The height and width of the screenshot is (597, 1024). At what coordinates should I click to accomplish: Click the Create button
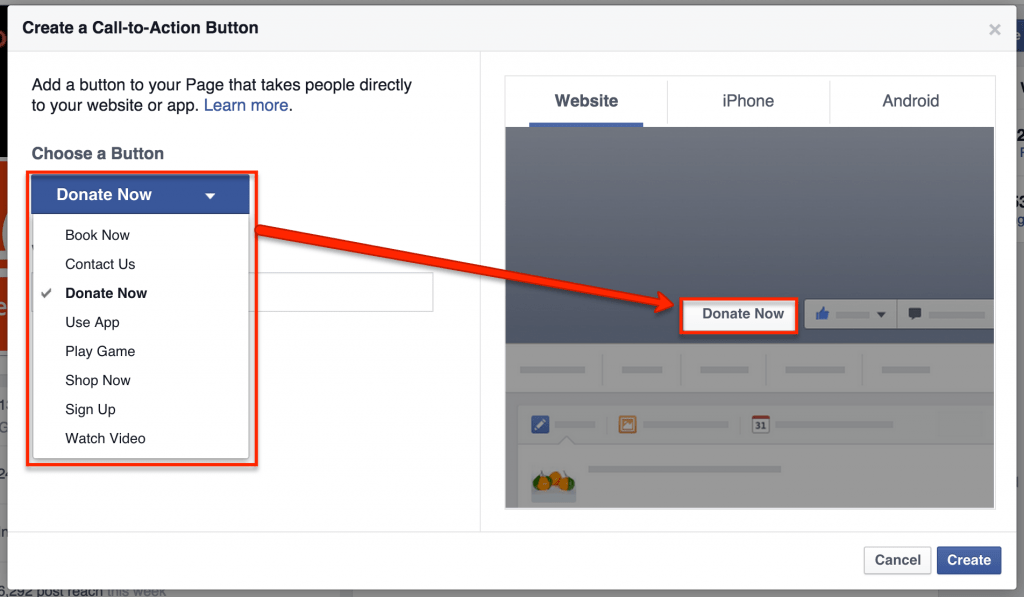[968, 560]
